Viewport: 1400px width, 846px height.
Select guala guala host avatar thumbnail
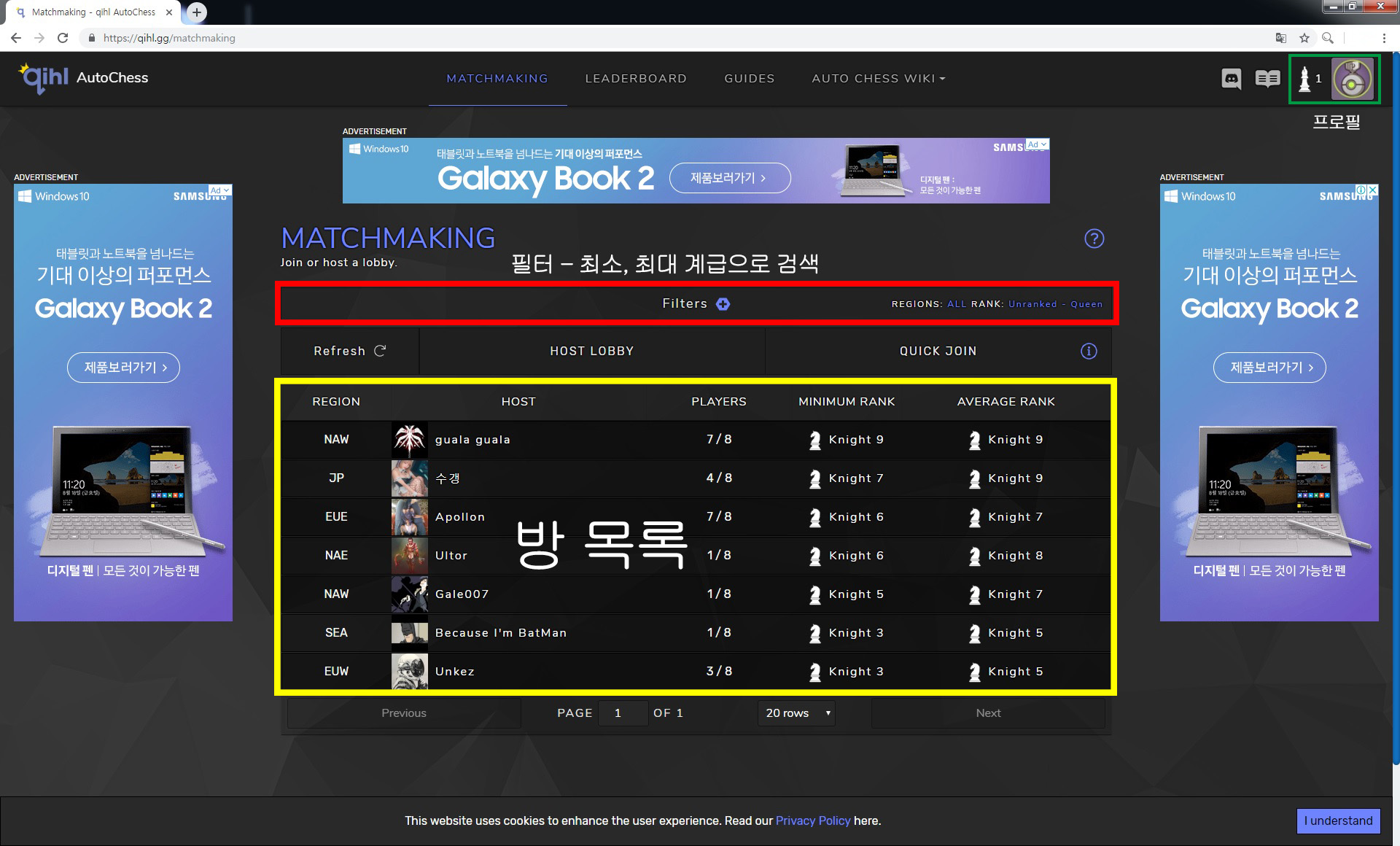click(x=410, y=440)
